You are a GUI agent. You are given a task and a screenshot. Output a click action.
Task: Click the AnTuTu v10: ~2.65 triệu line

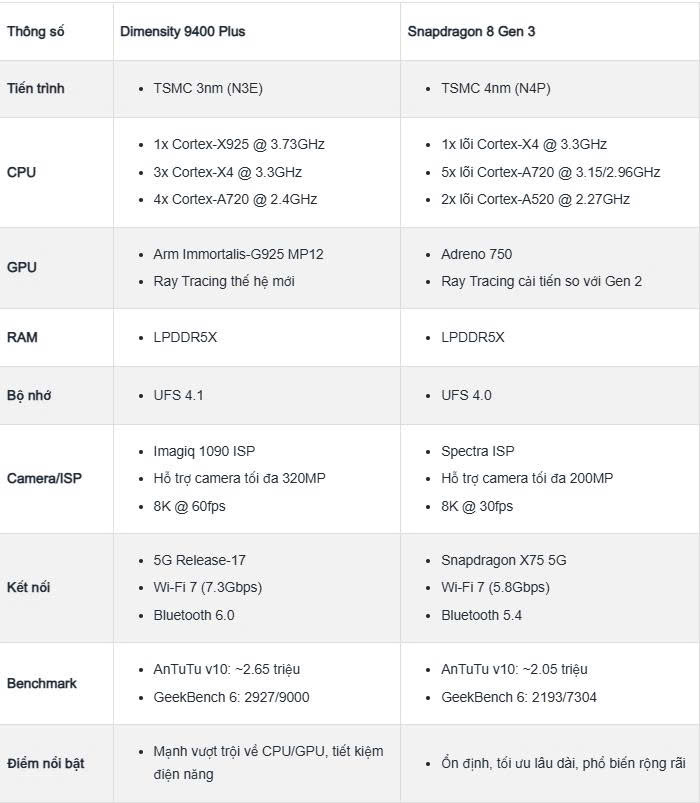(x=226, y=669)
